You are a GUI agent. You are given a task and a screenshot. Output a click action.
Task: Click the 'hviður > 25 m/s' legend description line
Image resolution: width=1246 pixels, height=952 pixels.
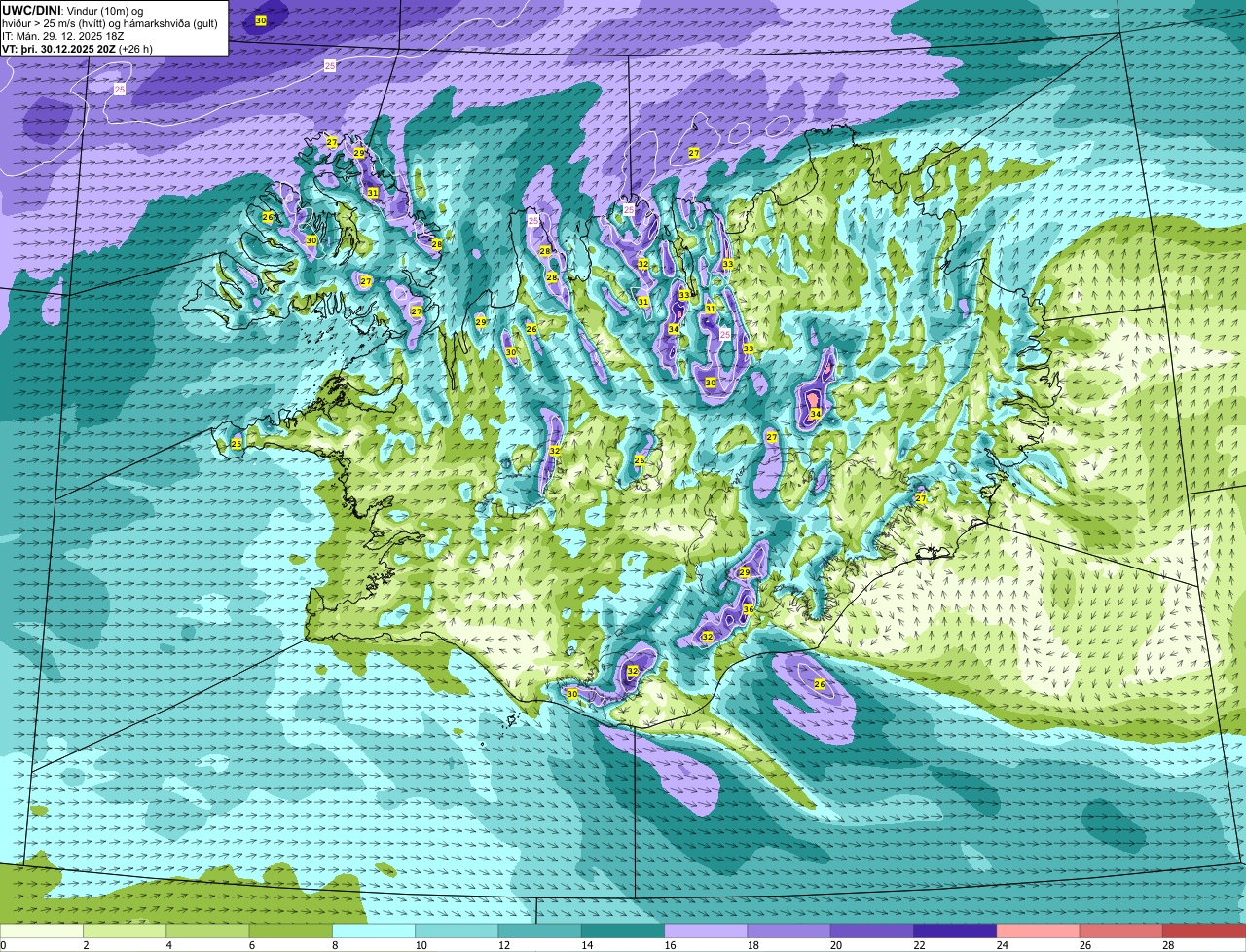[110, 23]
